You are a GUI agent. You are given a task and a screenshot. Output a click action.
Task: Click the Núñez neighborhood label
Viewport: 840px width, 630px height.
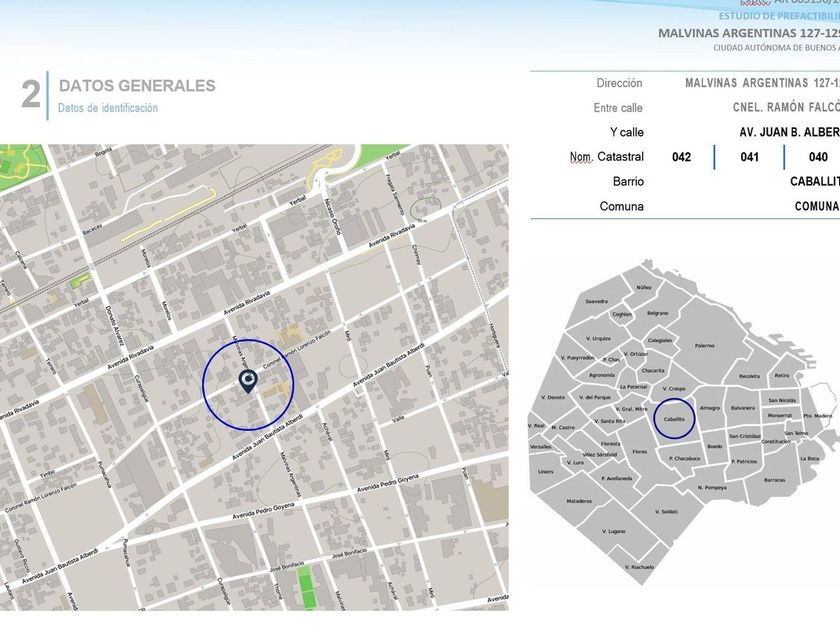[x=644, y=288]
